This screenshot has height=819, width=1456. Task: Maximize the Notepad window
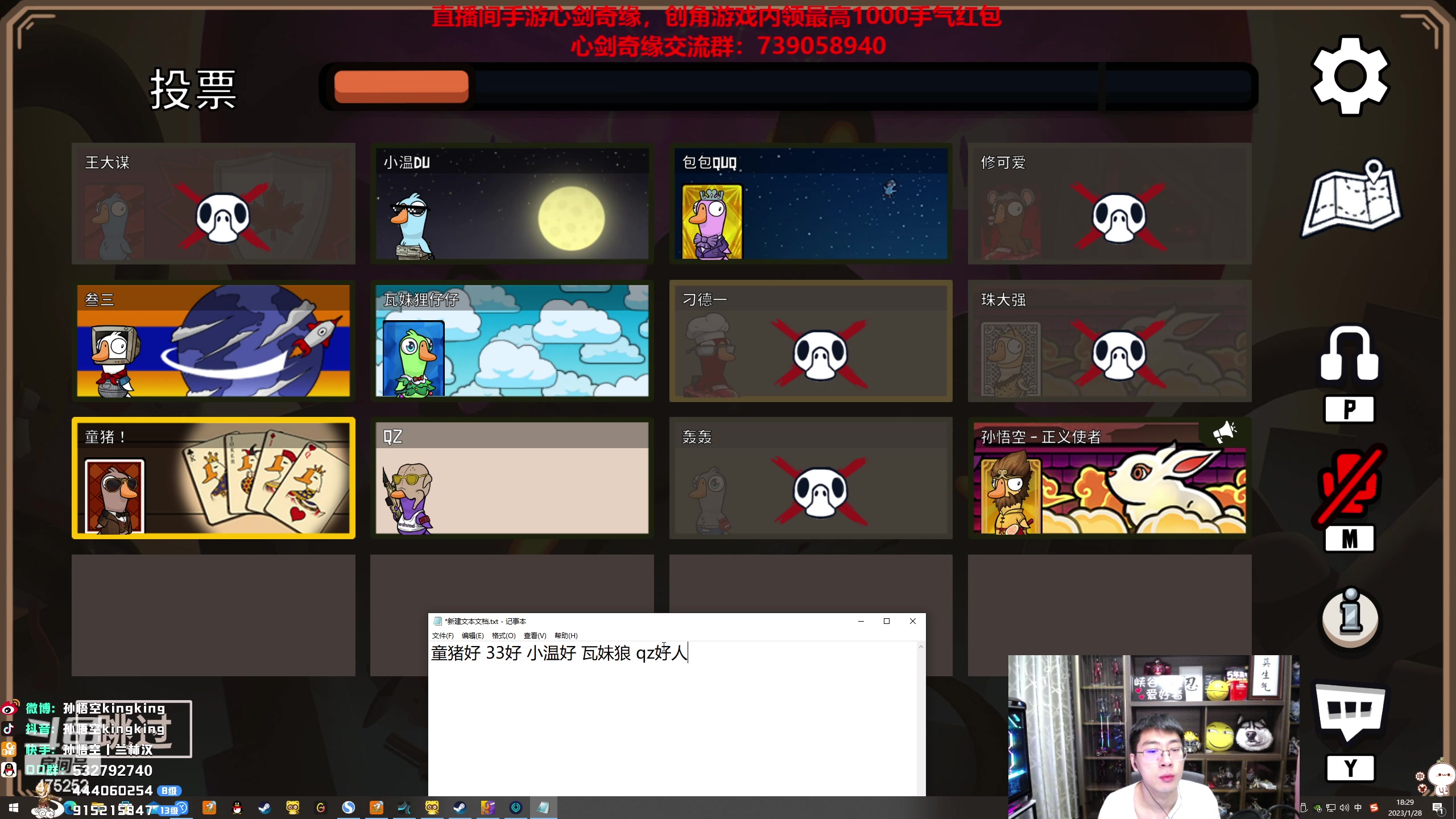pyautogui.click(x=887, y=621)
